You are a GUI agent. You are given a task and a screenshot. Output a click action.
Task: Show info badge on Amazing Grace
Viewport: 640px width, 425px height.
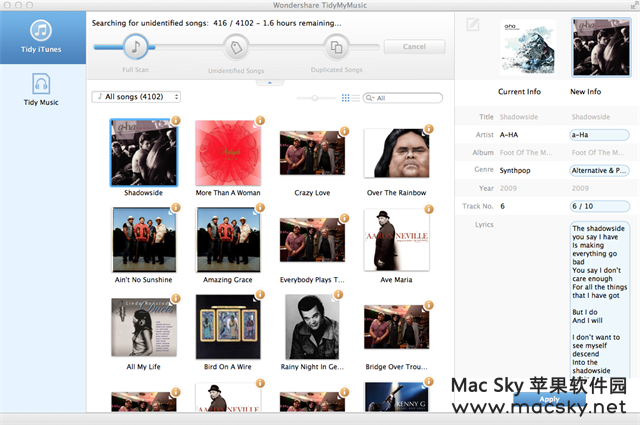click(260, 207)
